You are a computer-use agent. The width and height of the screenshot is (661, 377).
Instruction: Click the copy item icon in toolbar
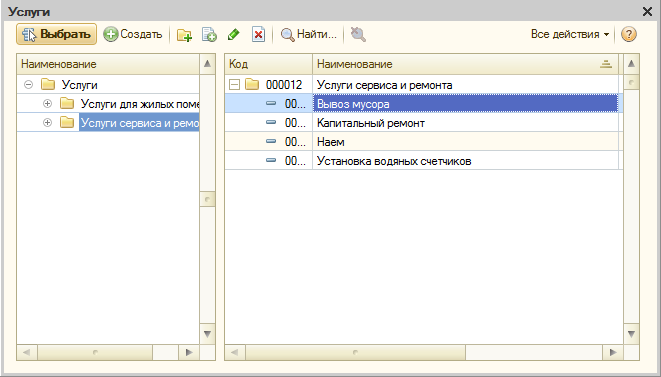tap(209, 35)
